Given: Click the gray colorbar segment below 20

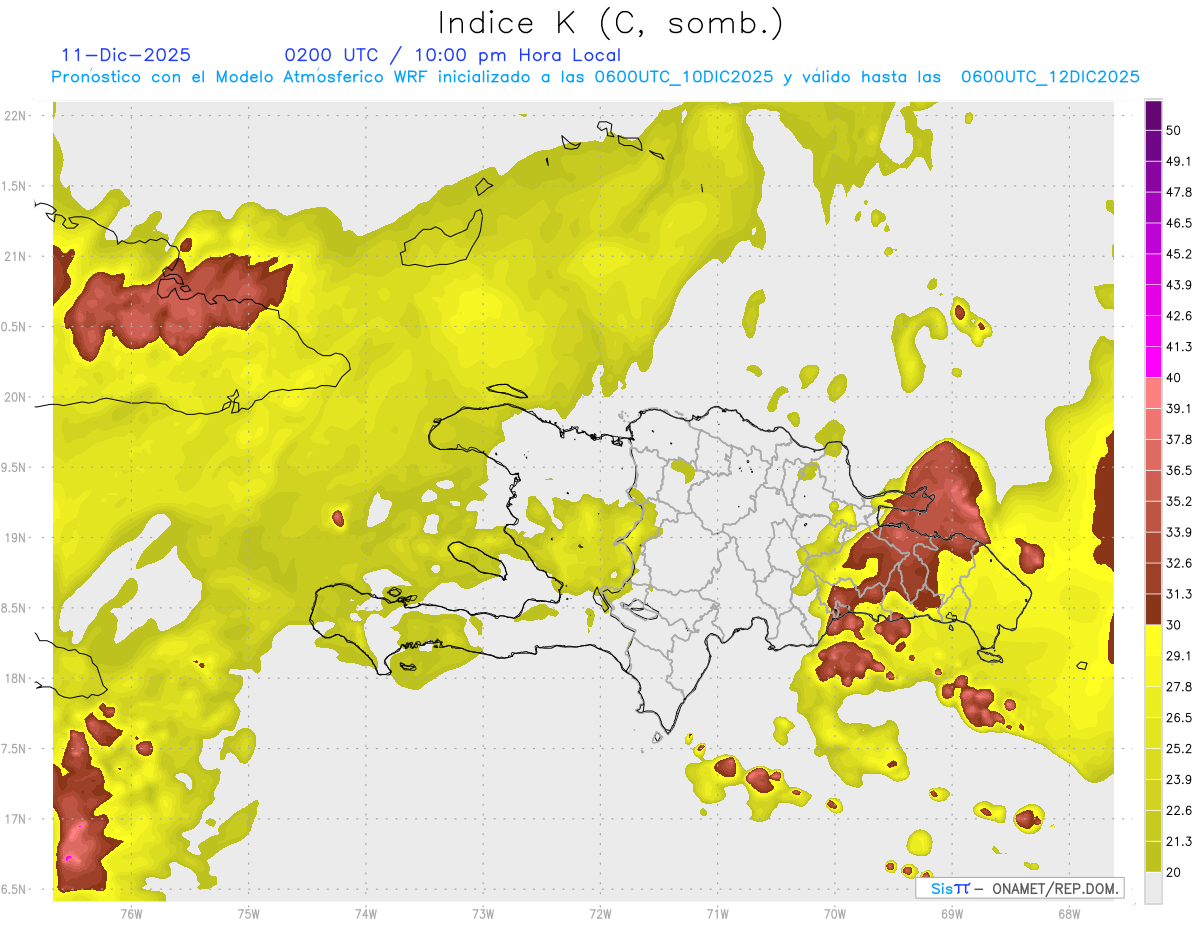Looking at the screenshot, I should click(1153, 888).
